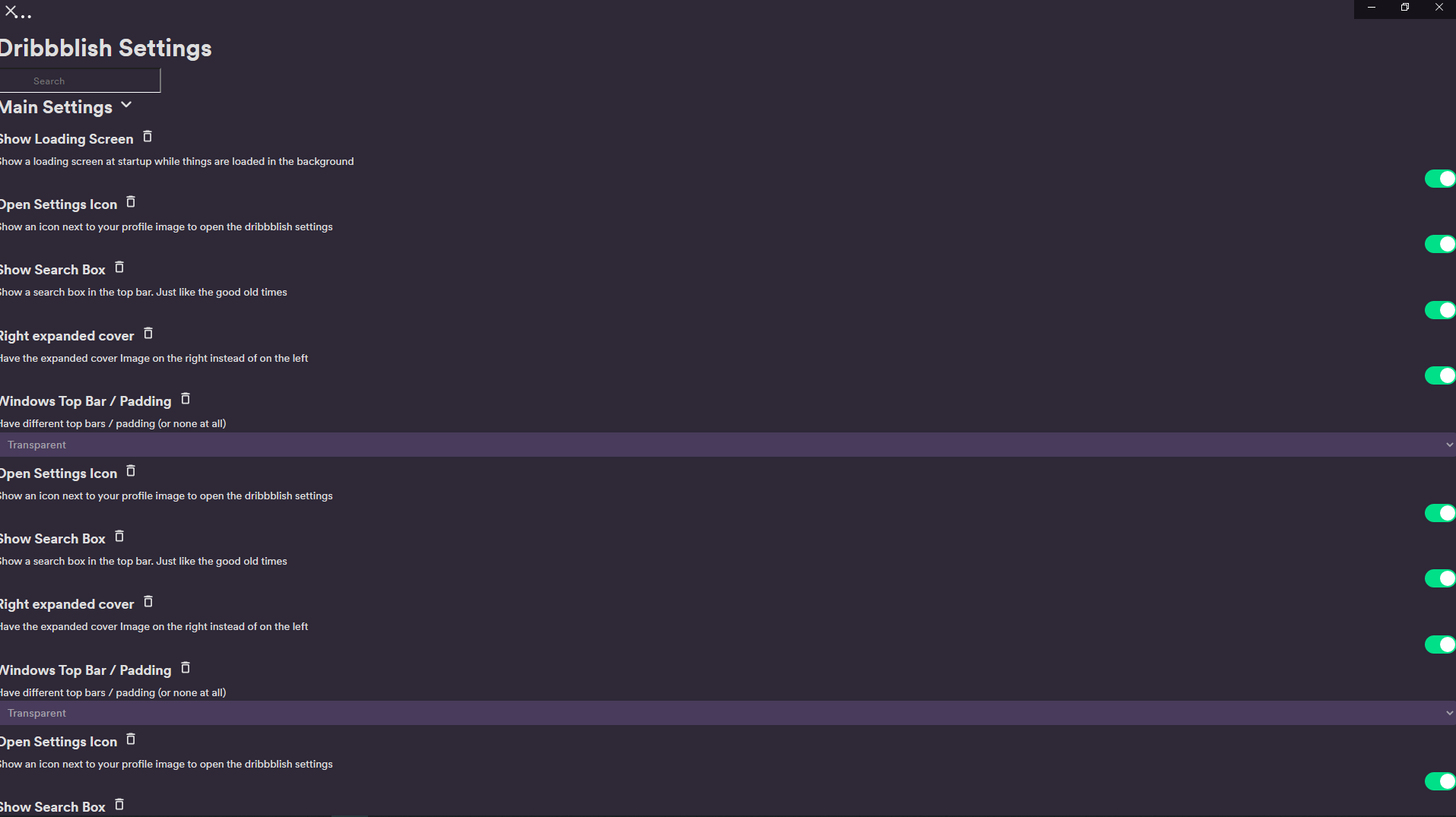
Task: Open the second Transparent dropdown menu
Action: (x=726, y=713)
